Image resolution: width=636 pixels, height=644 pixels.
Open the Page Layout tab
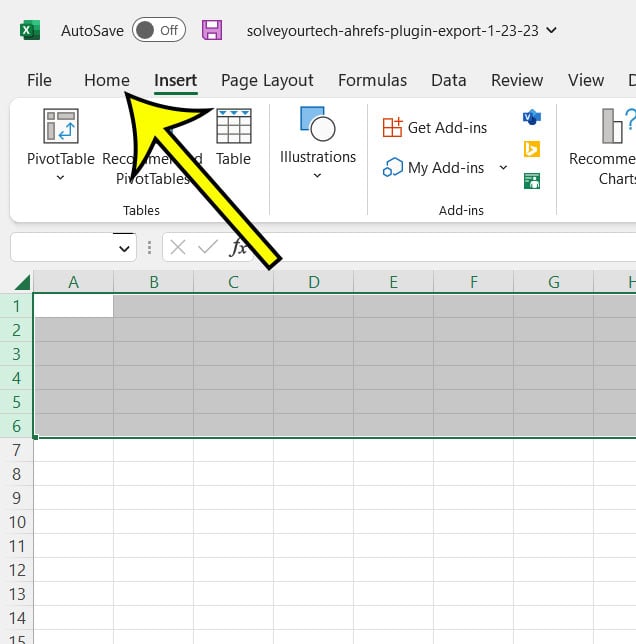point(267,80)
